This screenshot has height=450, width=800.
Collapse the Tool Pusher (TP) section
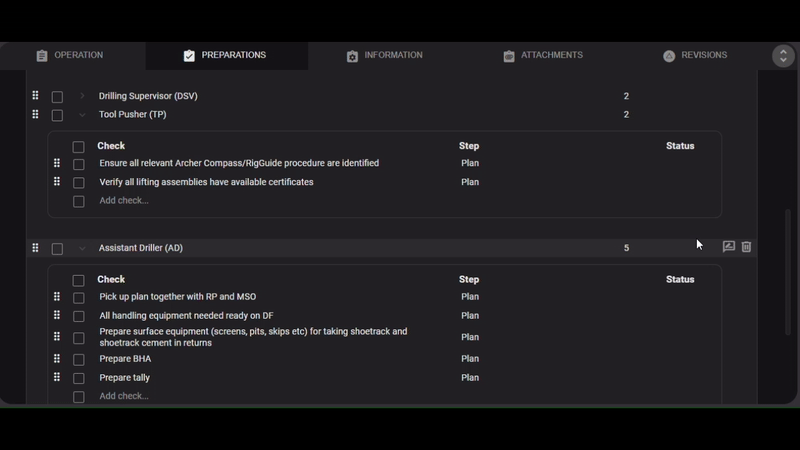[82, 115]
